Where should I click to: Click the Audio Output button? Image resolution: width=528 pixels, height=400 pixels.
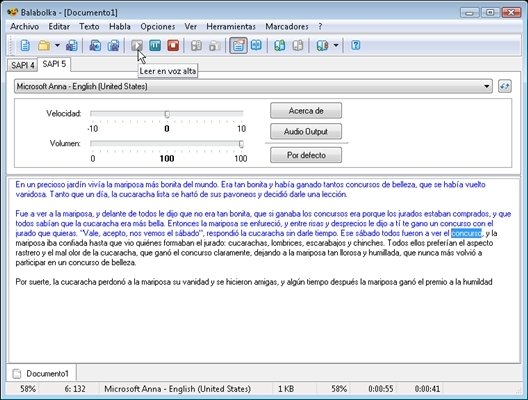coord(306,131)
